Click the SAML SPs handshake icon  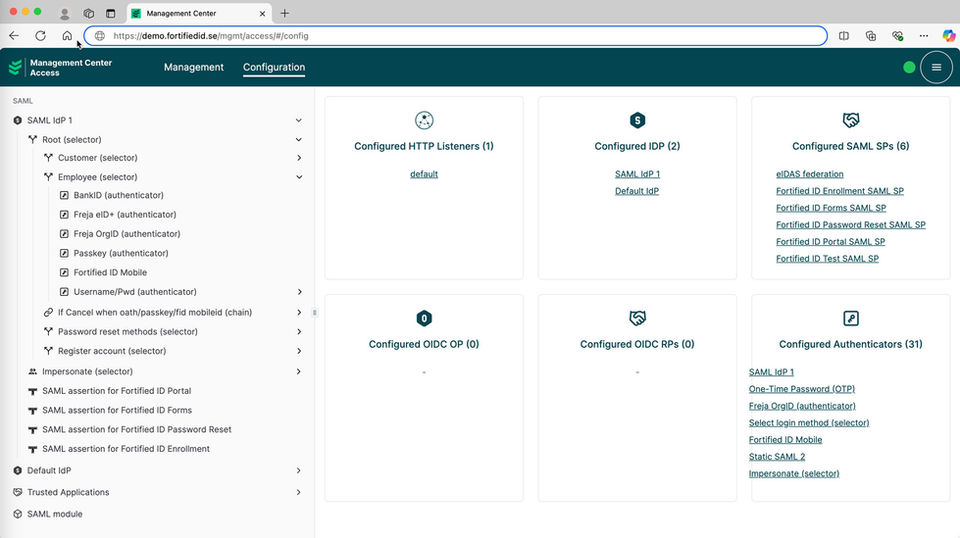[850, 120]
